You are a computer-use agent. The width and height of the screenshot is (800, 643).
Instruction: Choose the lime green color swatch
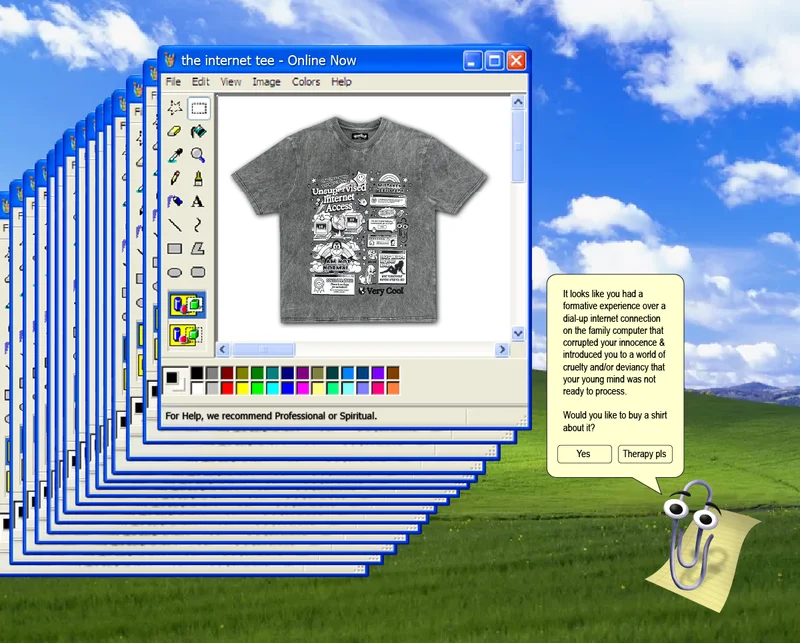(257, 388)
